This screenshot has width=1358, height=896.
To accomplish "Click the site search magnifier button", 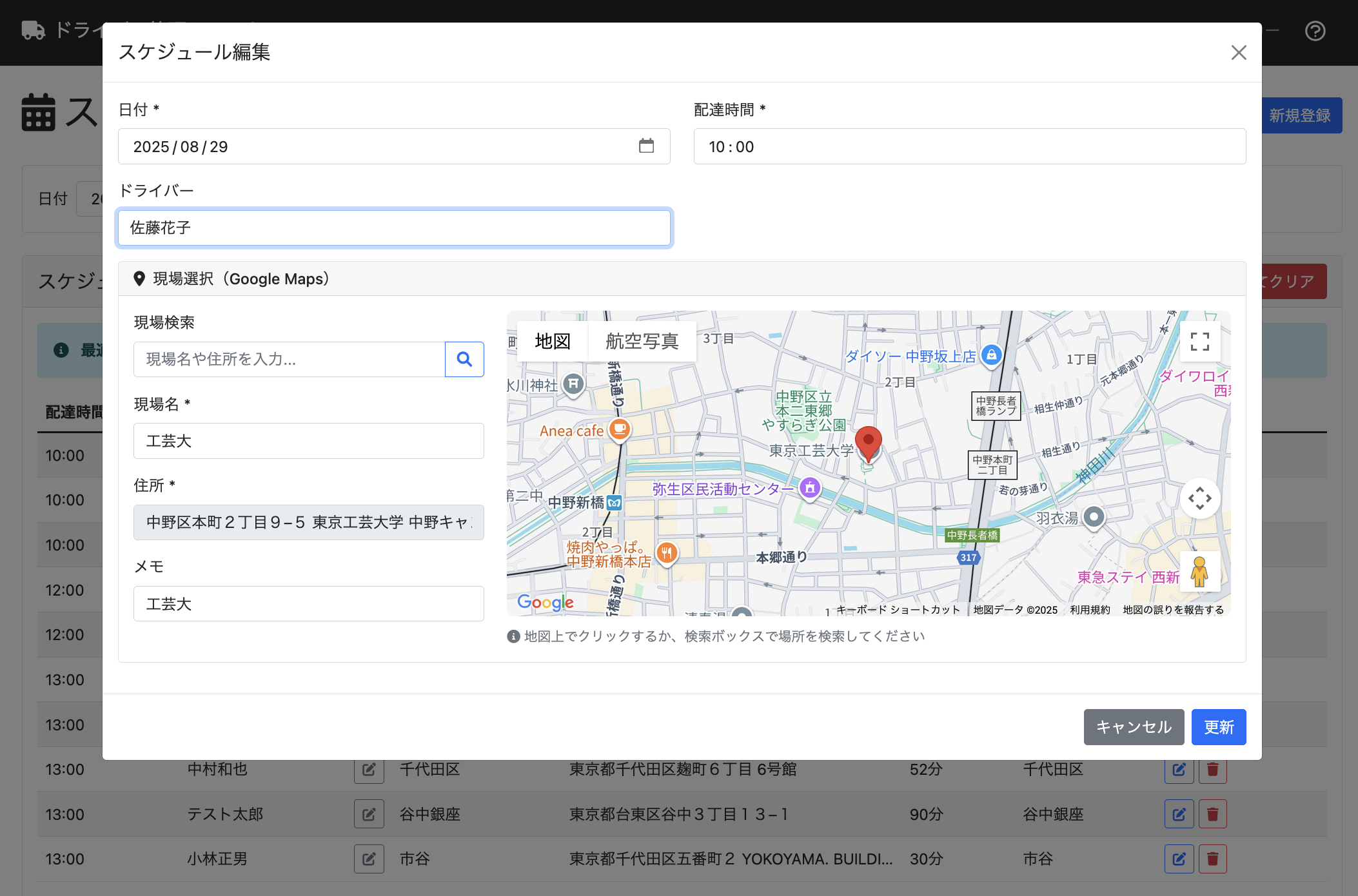I will 464,359.
